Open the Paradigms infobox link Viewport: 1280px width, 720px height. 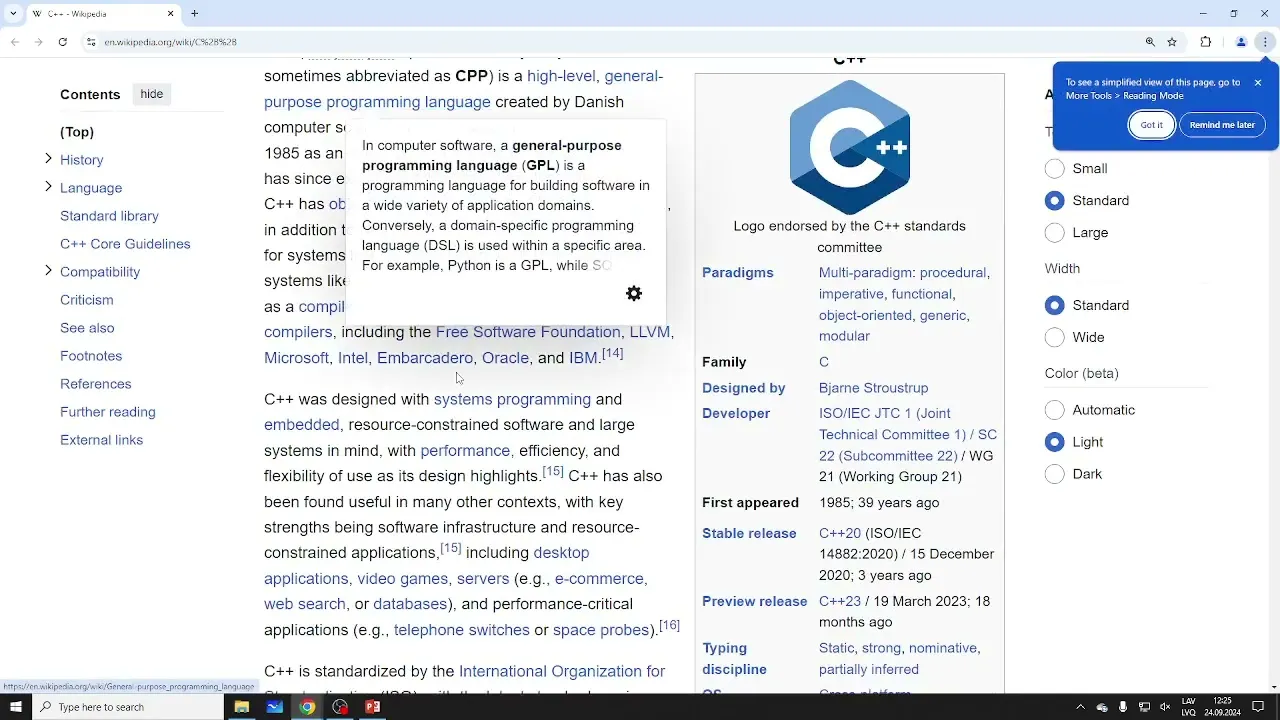tap(738, 273)
